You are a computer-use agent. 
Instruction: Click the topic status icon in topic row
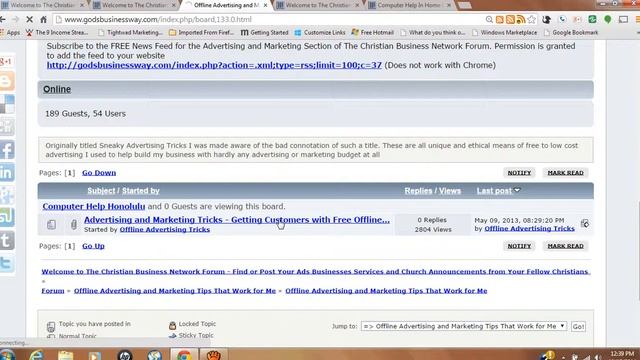[x=51, y=224]
